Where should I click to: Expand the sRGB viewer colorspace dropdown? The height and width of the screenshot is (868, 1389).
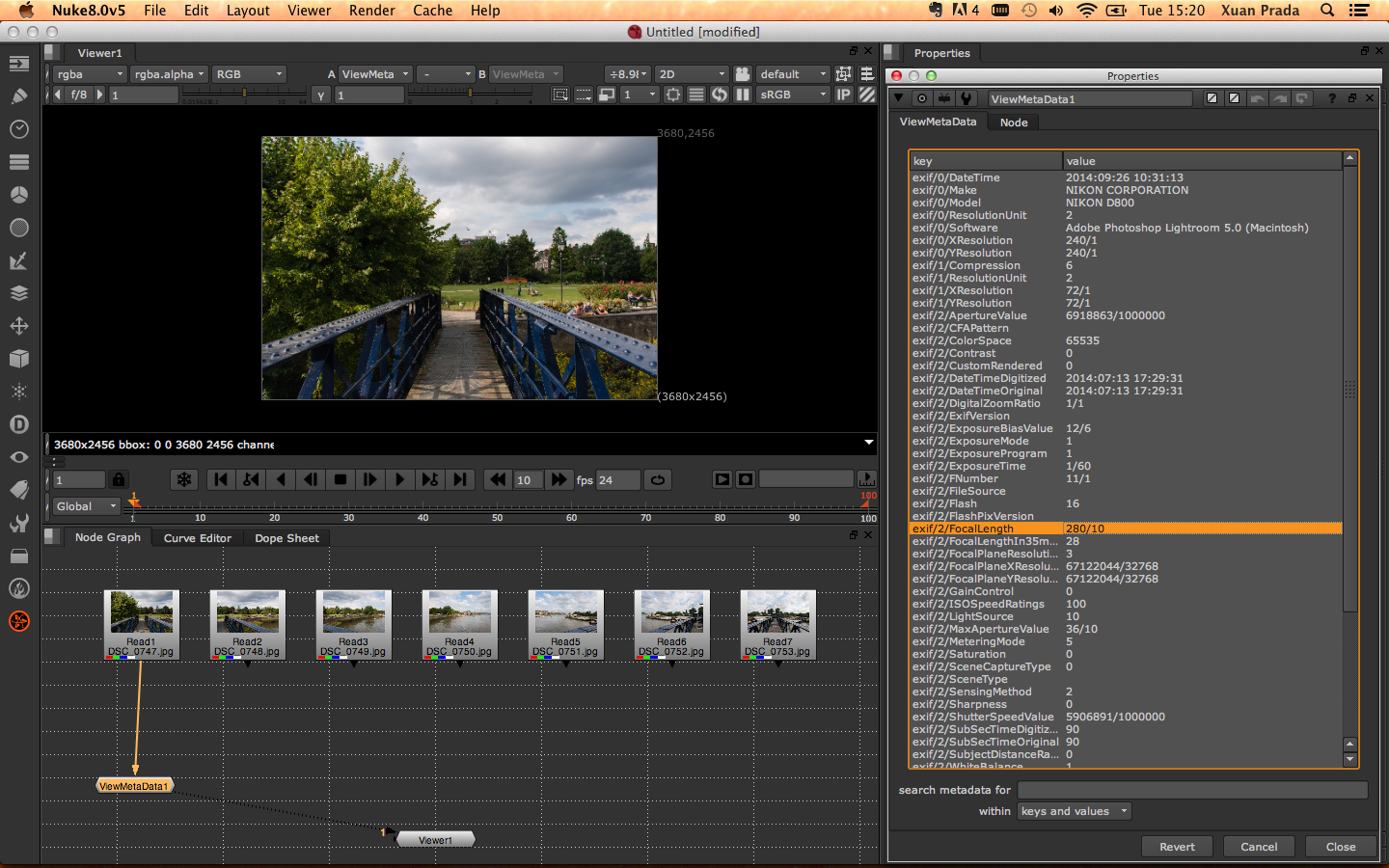tap(793, 95)
